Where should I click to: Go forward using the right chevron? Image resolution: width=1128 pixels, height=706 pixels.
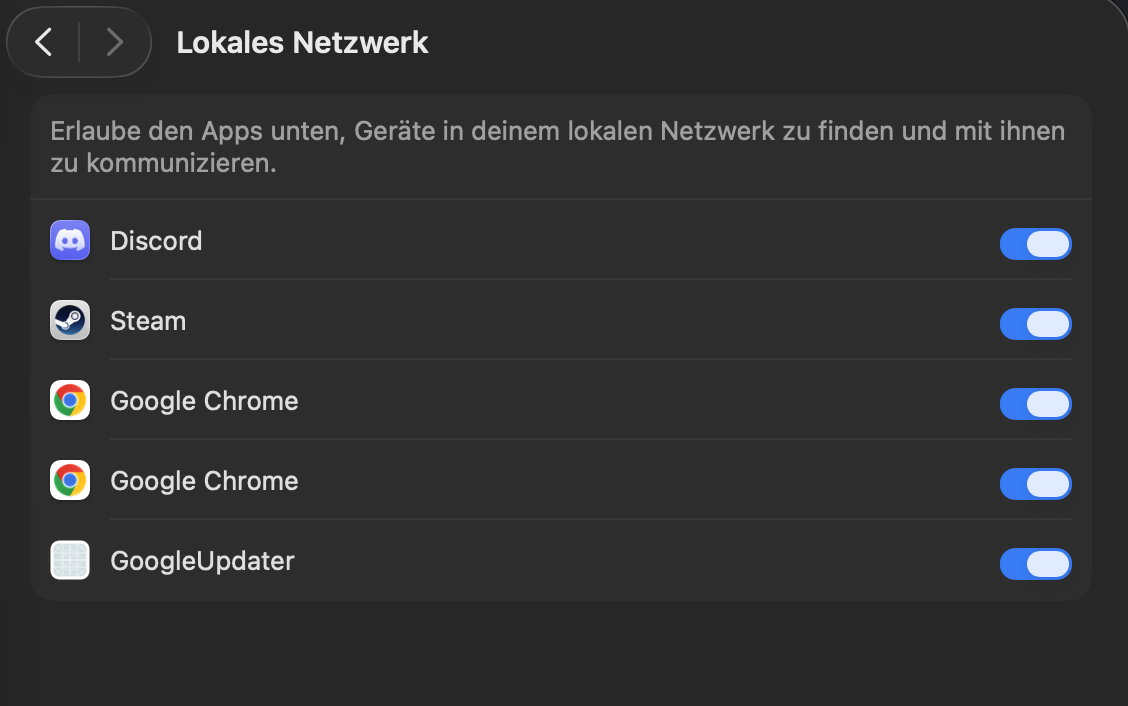click(x=114, y=42)
